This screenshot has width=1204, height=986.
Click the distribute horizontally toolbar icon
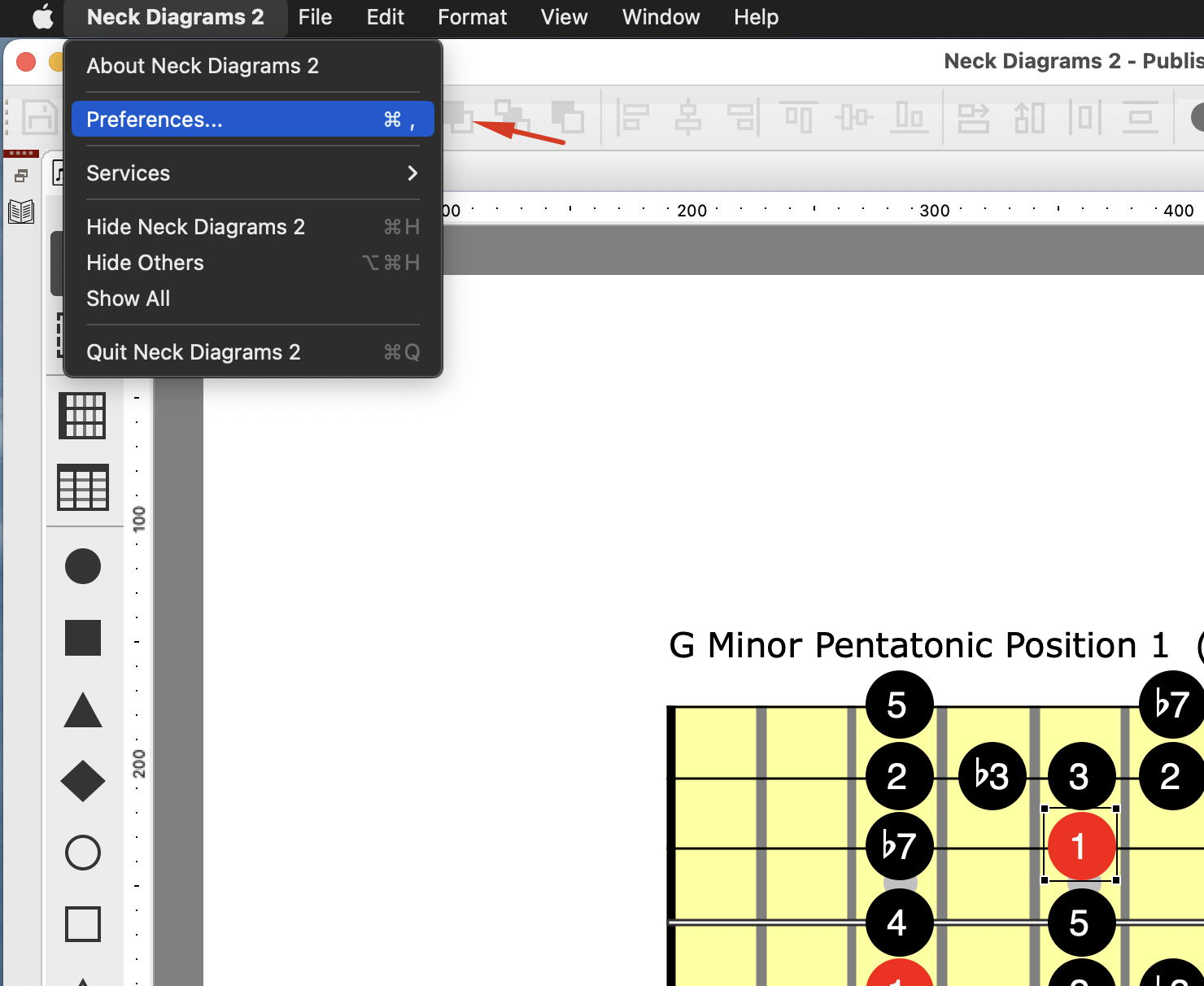point(1085,117)
